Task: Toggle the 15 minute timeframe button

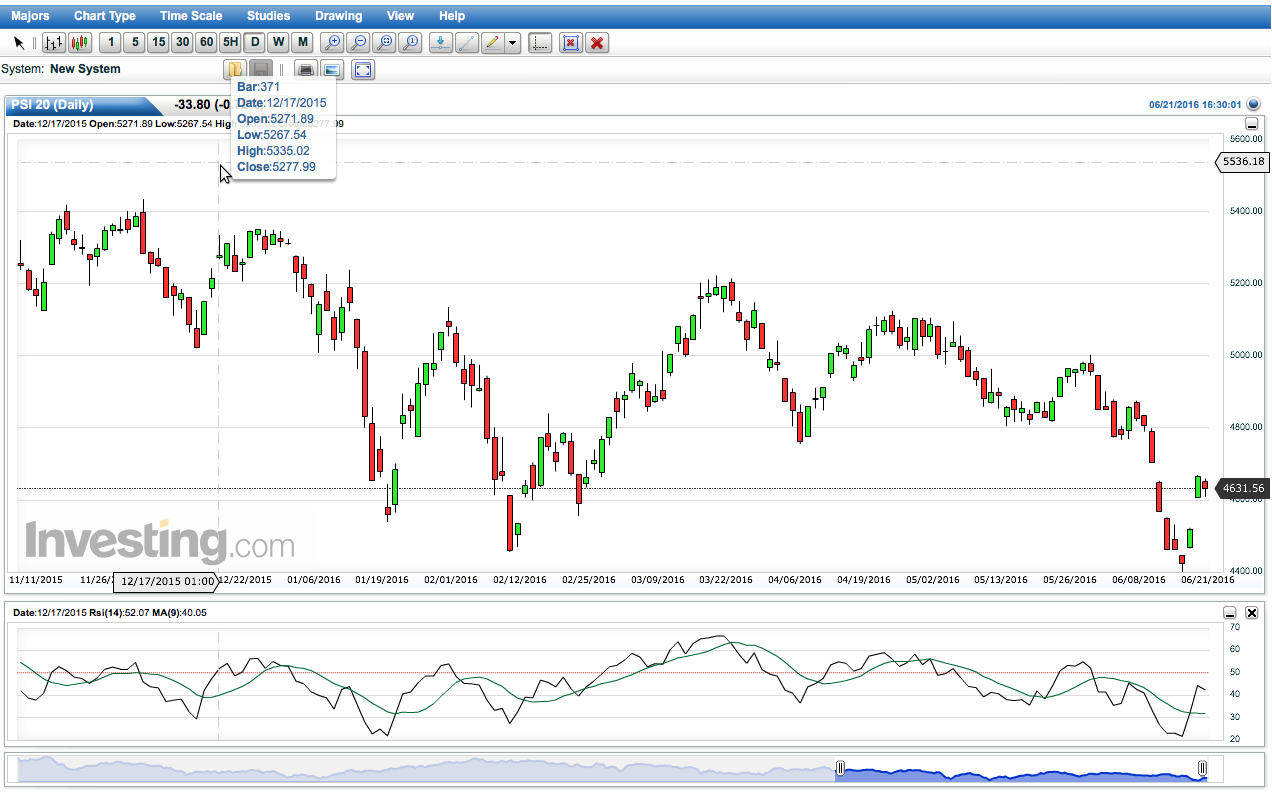Action: 158,42
